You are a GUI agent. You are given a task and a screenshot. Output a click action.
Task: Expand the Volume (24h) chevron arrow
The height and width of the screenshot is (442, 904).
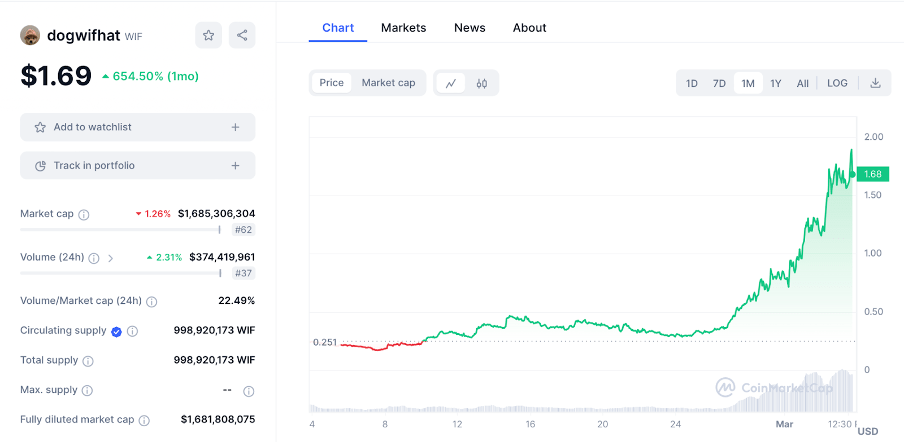[x=110, y=258]
